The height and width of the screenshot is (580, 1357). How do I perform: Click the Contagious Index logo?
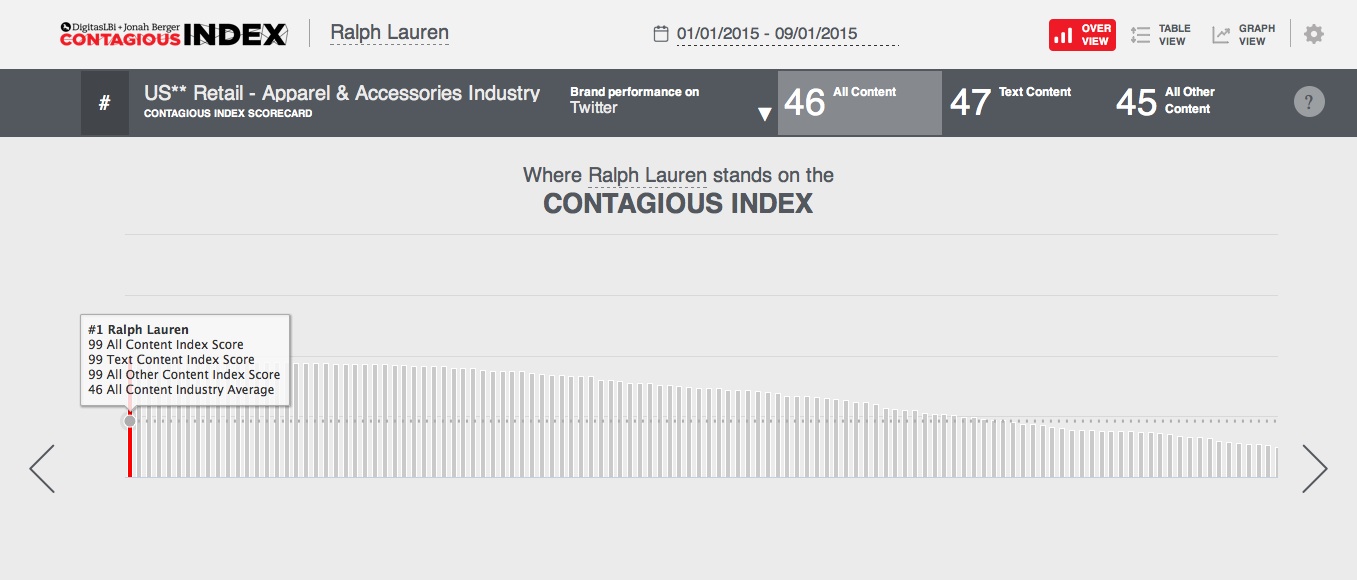174,34
